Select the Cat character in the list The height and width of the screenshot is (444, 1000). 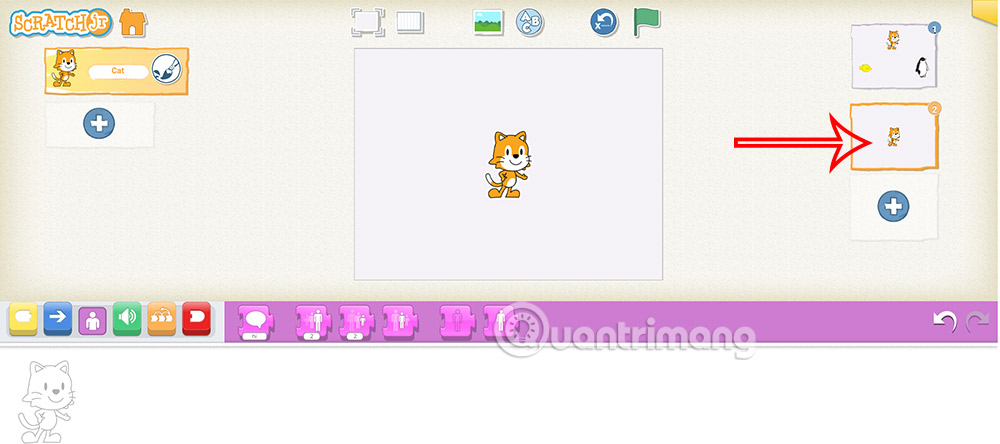(x=117, y=71)
